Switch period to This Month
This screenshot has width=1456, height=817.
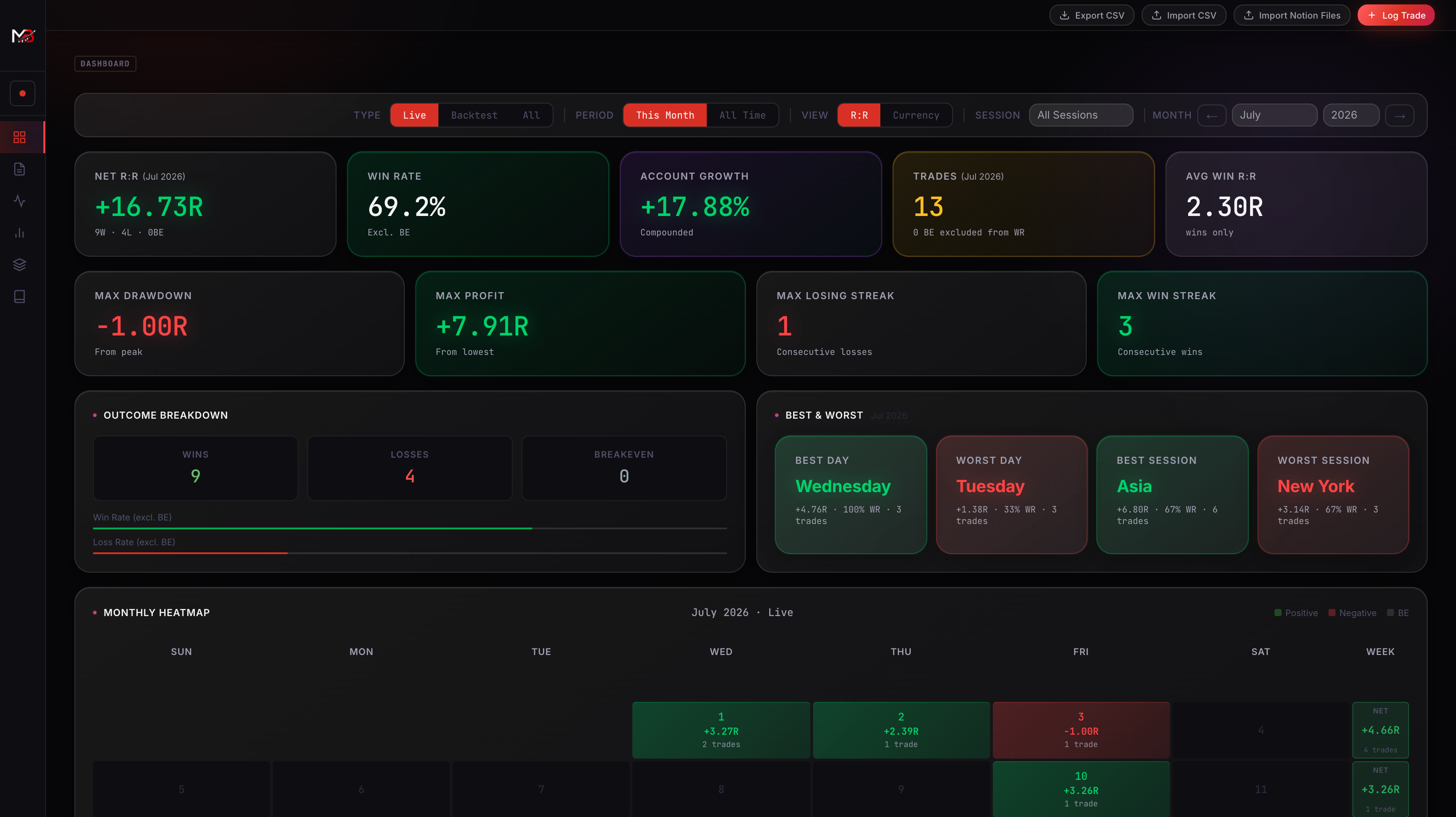665,115
